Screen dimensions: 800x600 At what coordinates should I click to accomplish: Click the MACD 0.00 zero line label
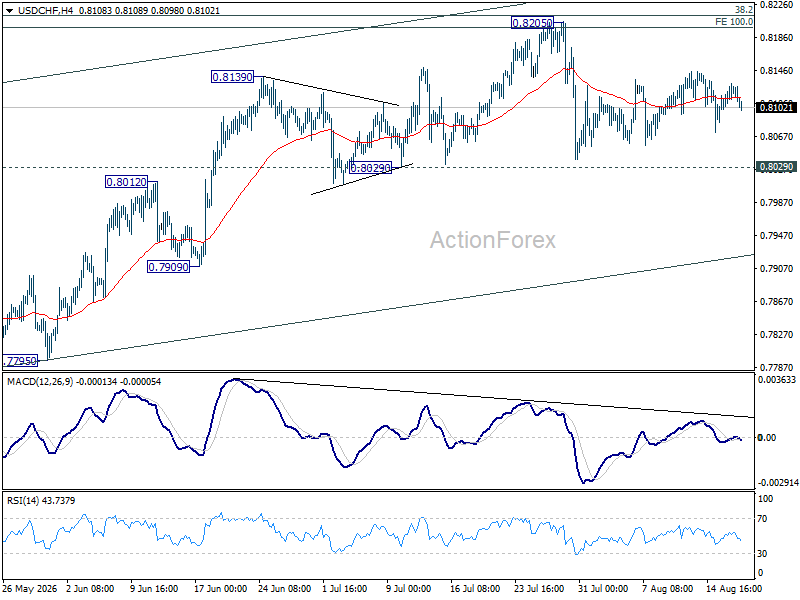[x=767, y=437]
